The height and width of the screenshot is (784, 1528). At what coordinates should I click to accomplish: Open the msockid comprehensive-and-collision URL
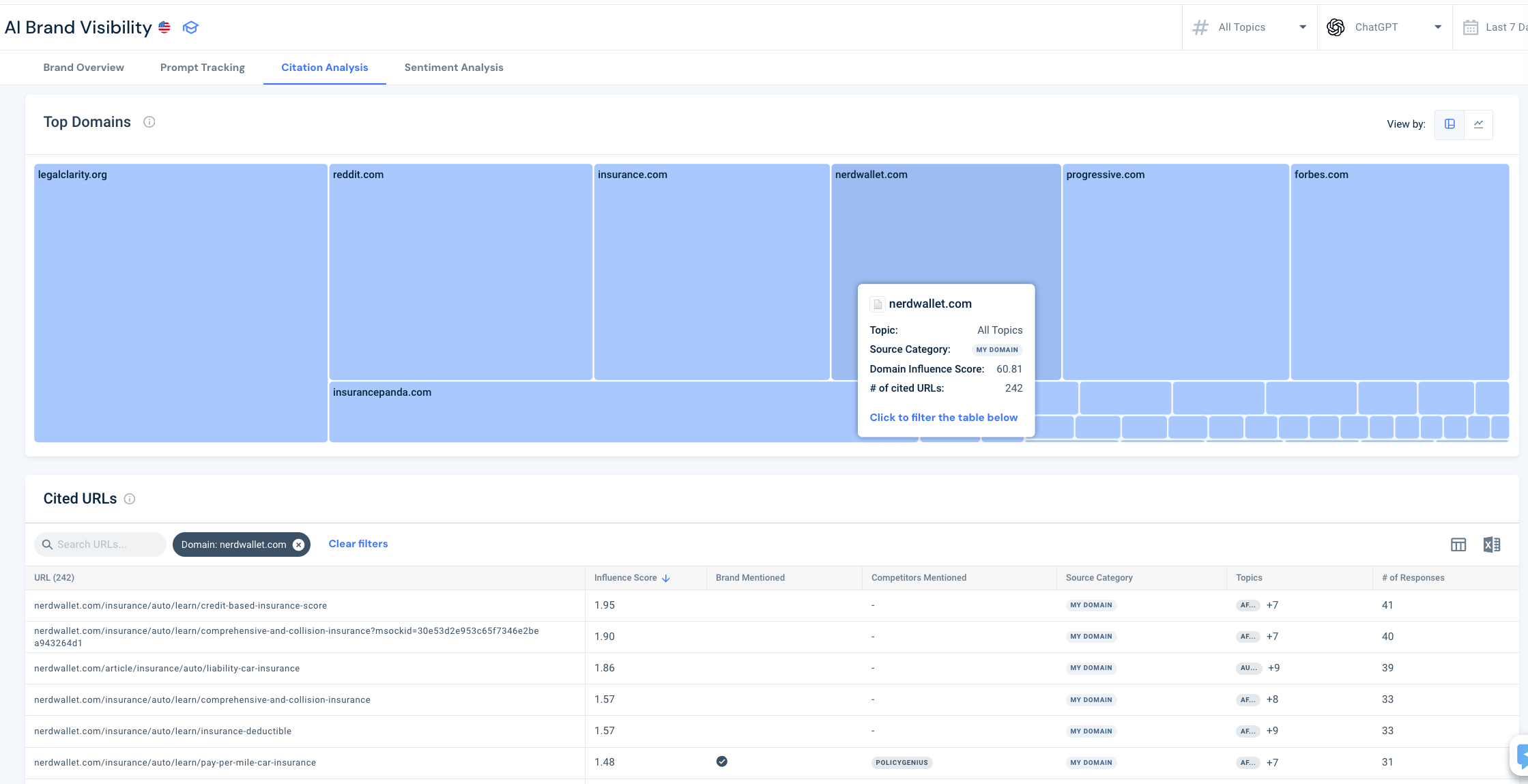coord(287,637)
